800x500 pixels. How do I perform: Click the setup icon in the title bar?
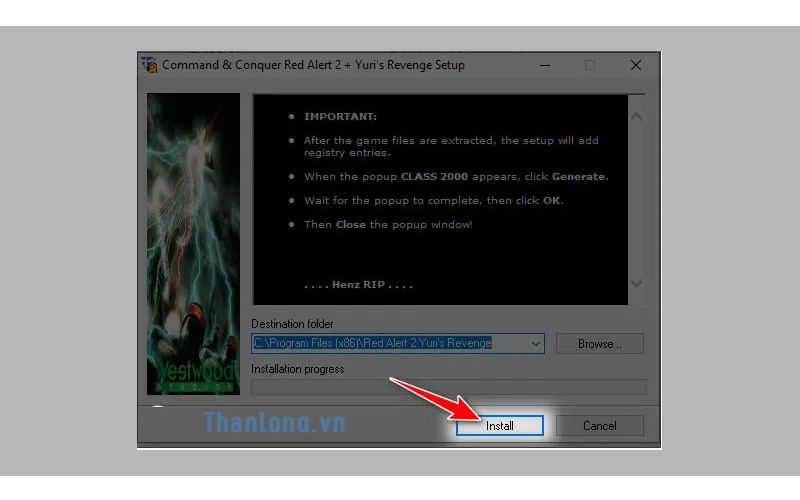click(x=150, y=66)
